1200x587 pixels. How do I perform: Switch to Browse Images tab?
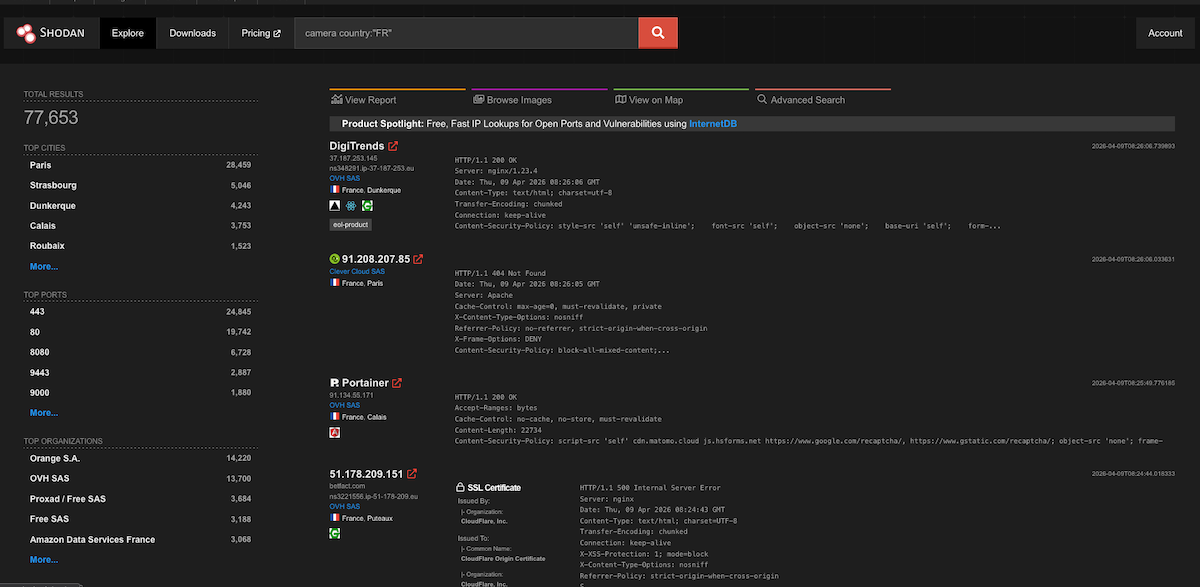(x=541, y=99)
